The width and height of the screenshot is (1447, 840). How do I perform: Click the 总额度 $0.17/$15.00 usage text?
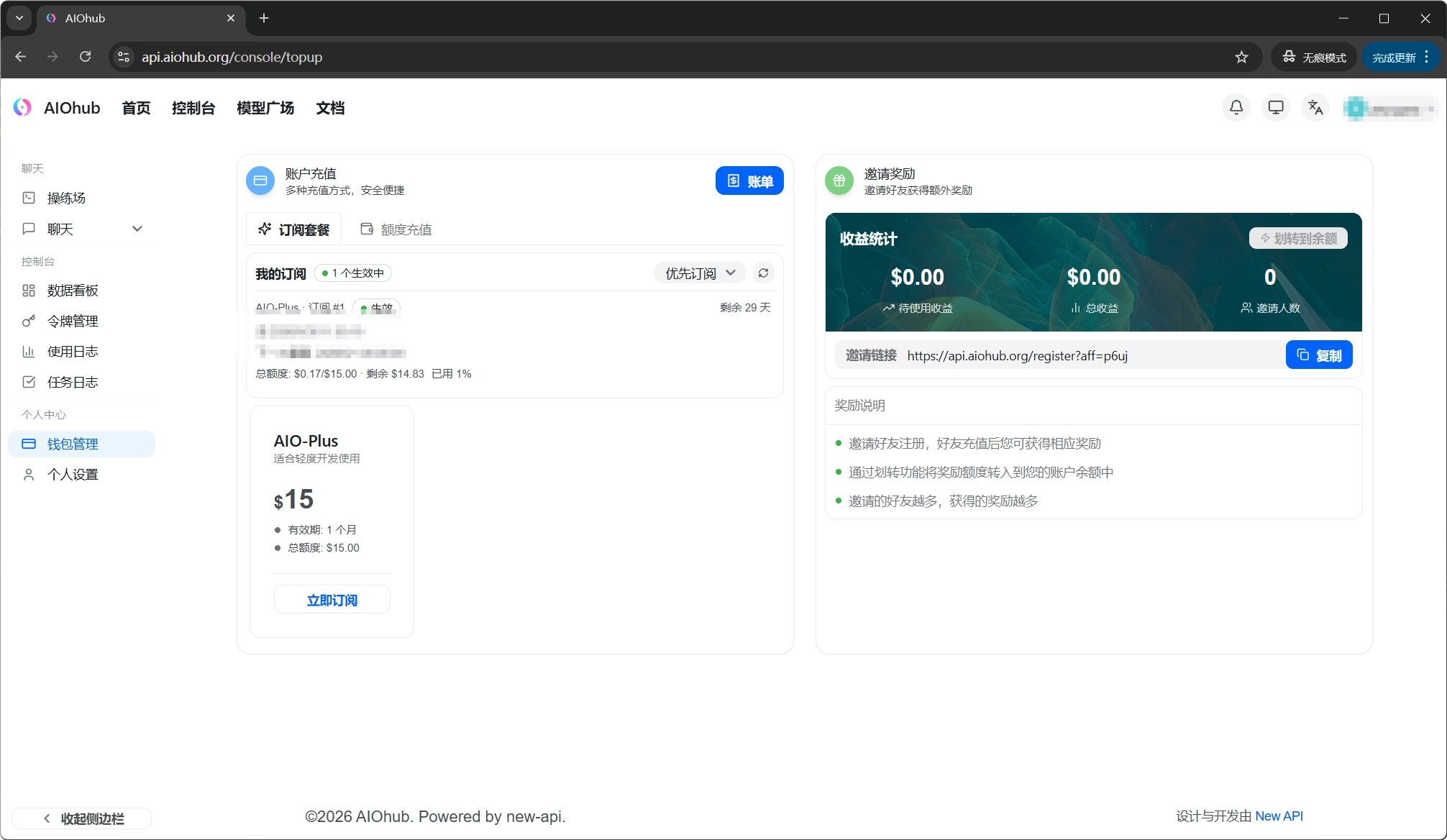306,374
